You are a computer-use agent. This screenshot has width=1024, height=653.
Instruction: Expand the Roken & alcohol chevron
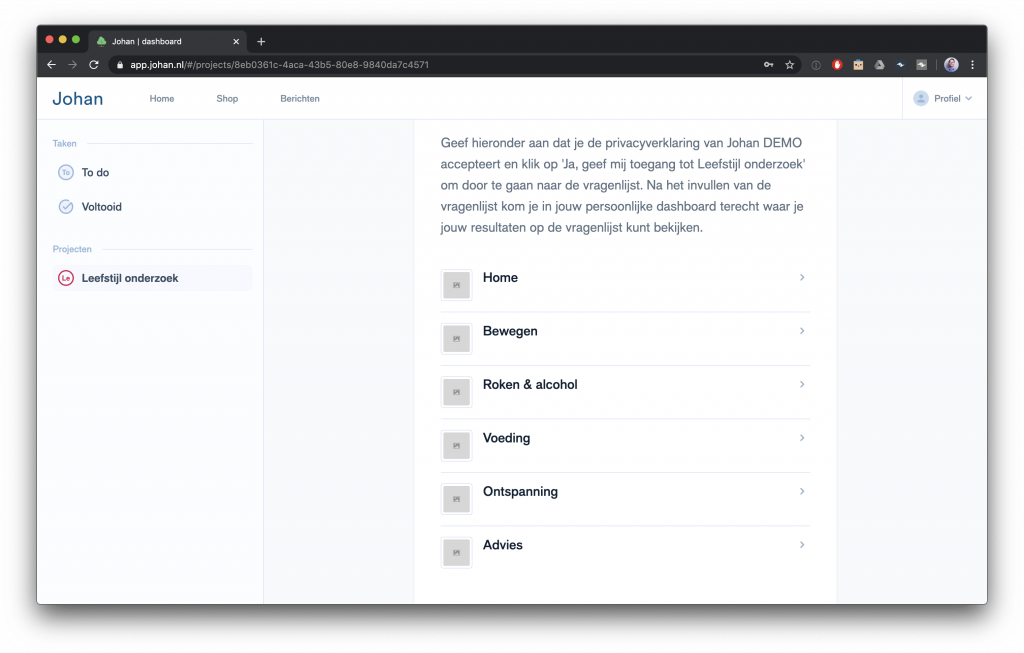pyautogui.click(x=802, y=385)
